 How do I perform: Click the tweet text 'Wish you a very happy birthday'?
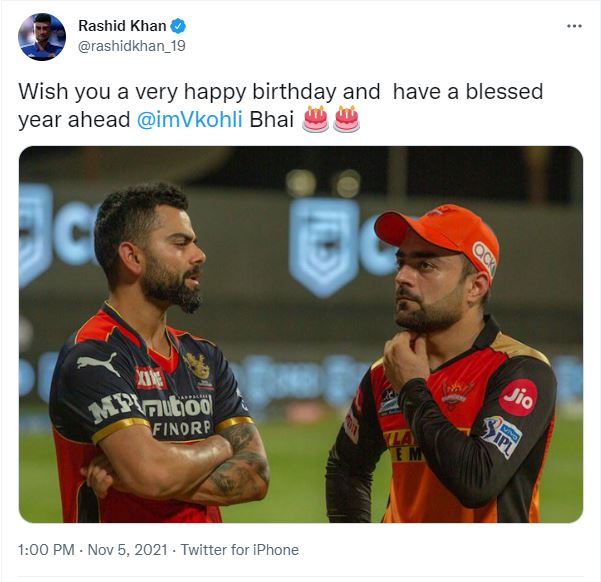(177, 92)
